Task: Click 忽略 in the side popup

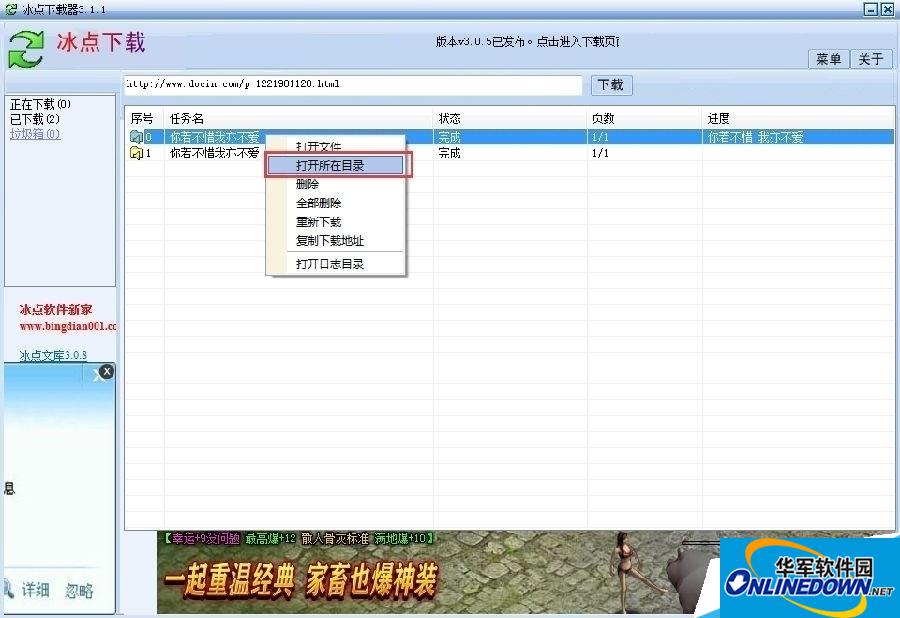Action: coord(79,590)
